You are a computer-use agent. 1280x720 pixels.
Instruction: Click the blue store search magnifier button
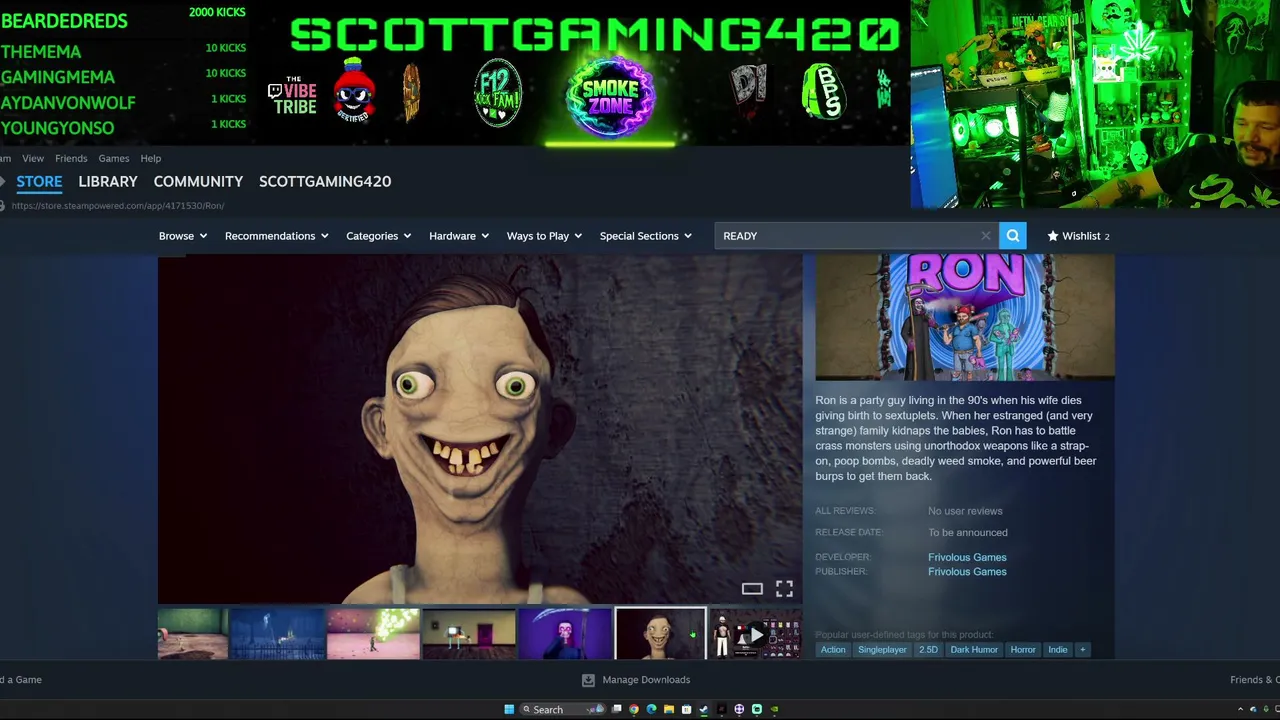1013,236
